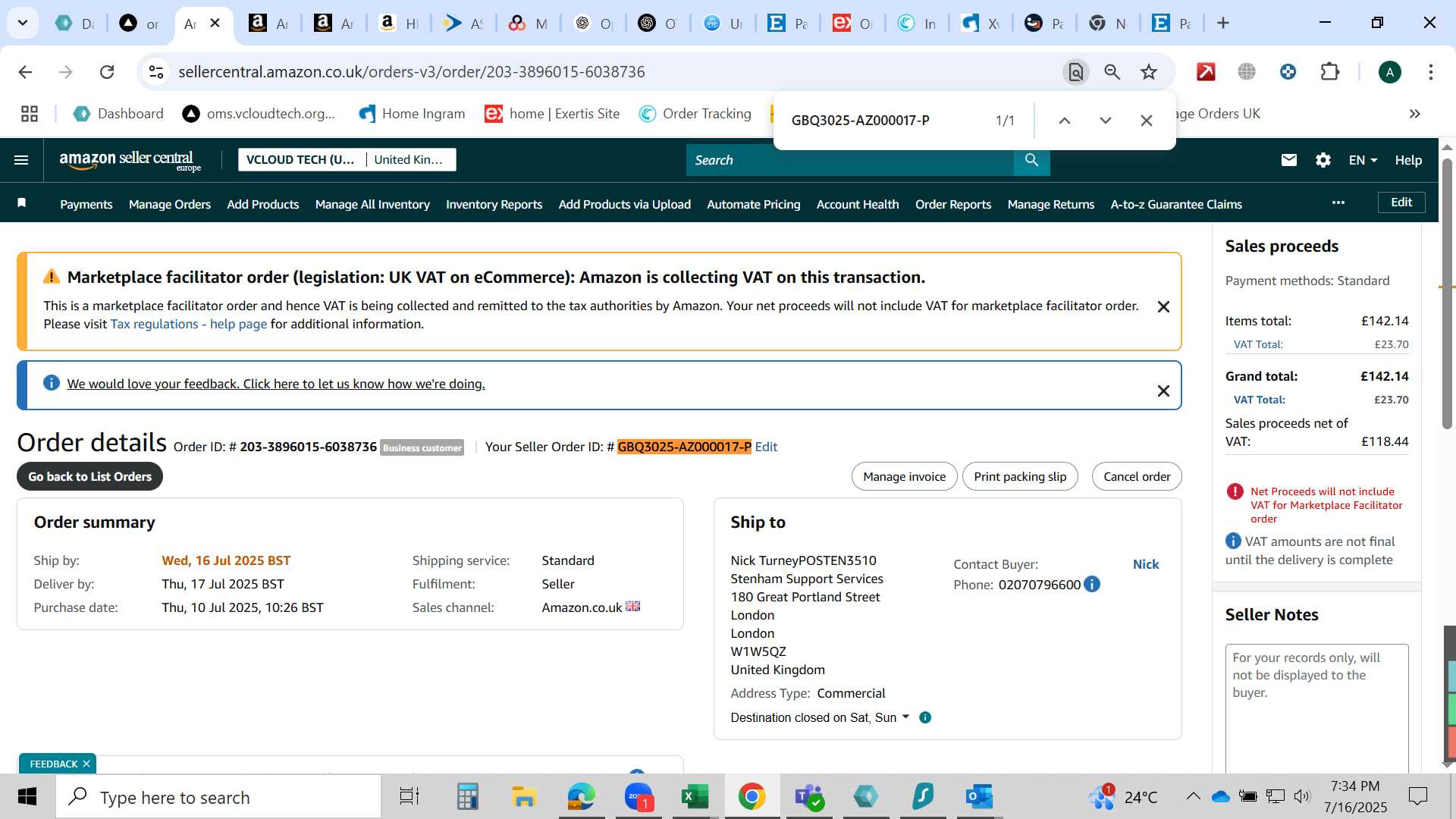Open the Chrome three-dot menu
Image resolution: width=1456 pixels, height=819 pixels.
pos(1431,72)
